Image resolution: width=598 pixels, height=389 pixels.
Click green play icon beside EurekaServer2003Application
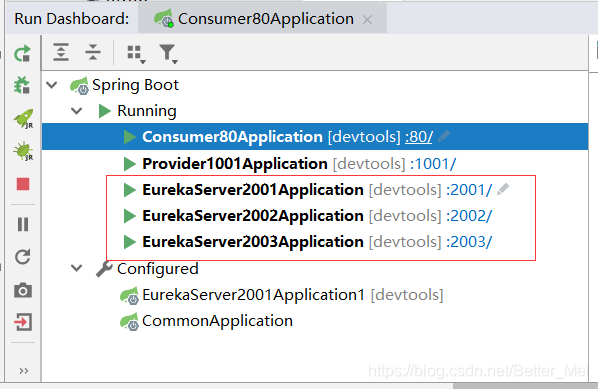click(130, 242)
